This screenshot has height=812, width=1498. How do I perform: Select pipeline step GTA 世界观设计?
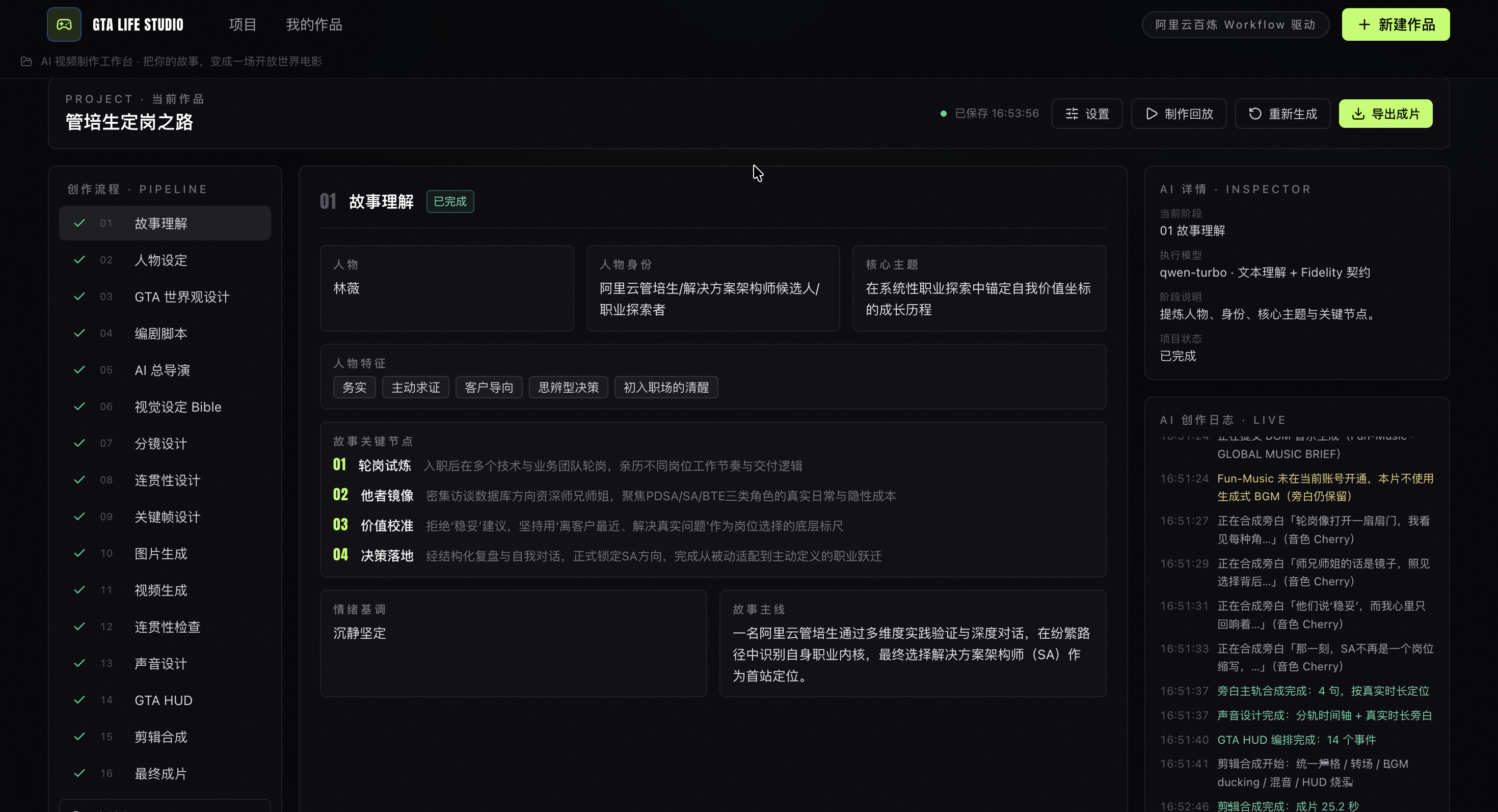(165, 297)
